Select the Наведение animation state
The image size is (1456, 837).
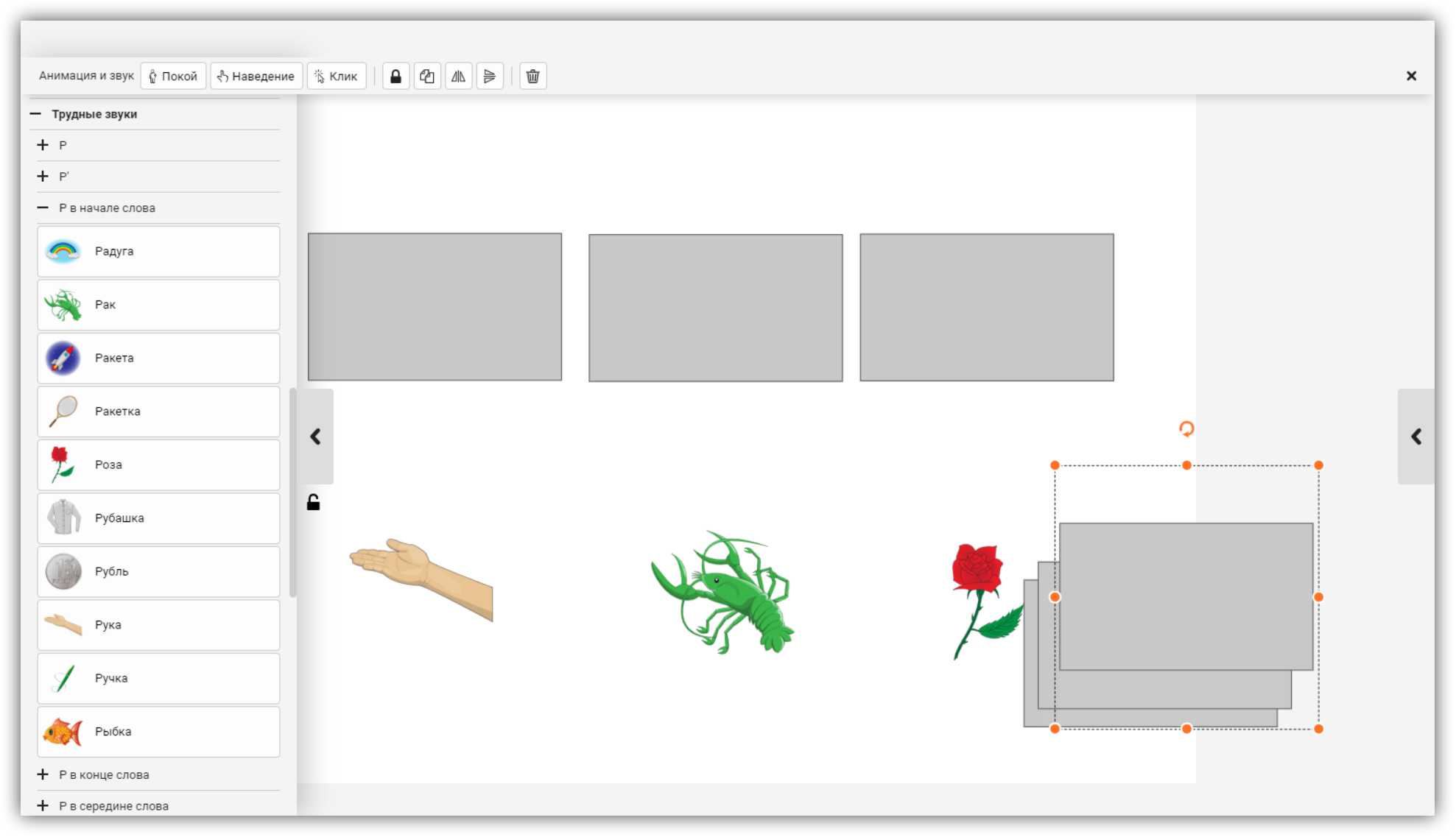pyautogui.click(x=256, y=77)
